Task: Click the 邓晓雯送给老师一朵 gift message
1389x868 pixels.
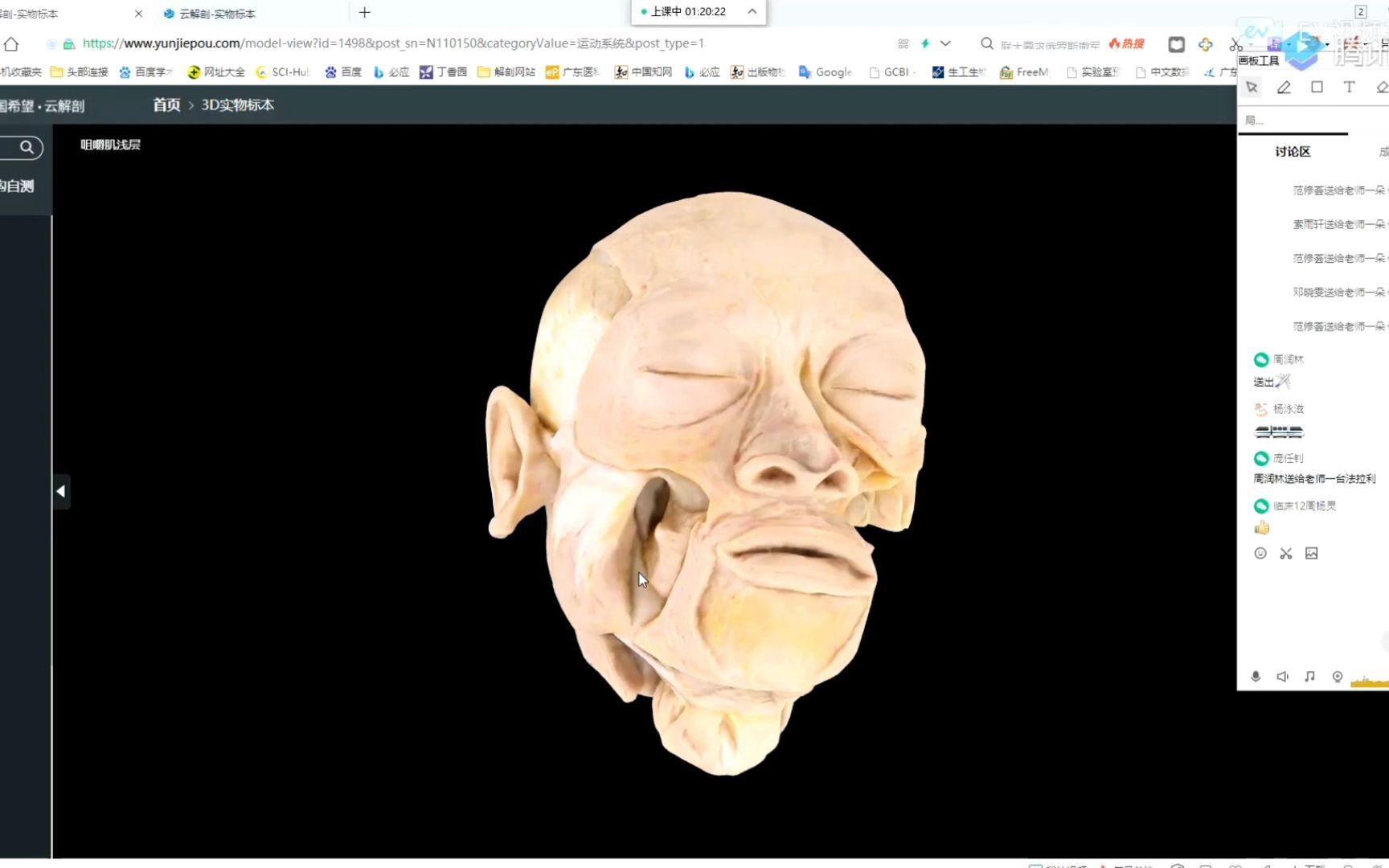Action: (x=1340, y=292)
